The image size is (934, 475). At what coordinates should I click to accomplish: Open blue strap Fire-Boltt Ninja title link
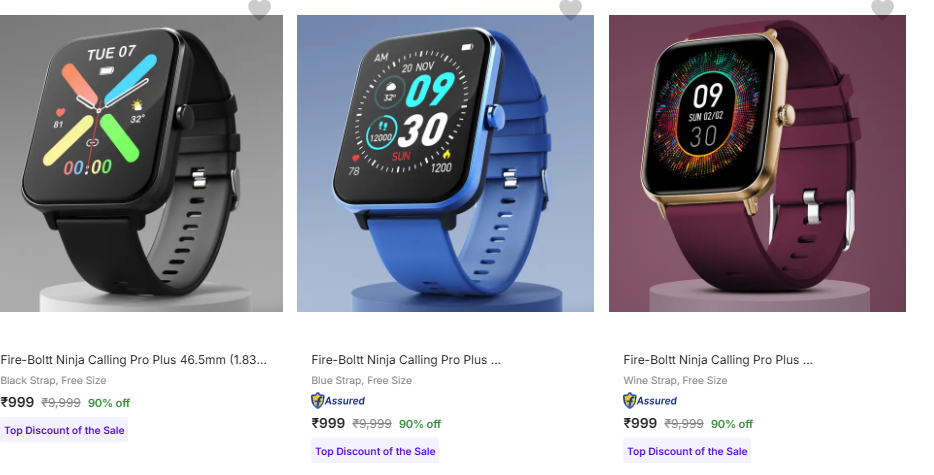[x=406, y=360]
